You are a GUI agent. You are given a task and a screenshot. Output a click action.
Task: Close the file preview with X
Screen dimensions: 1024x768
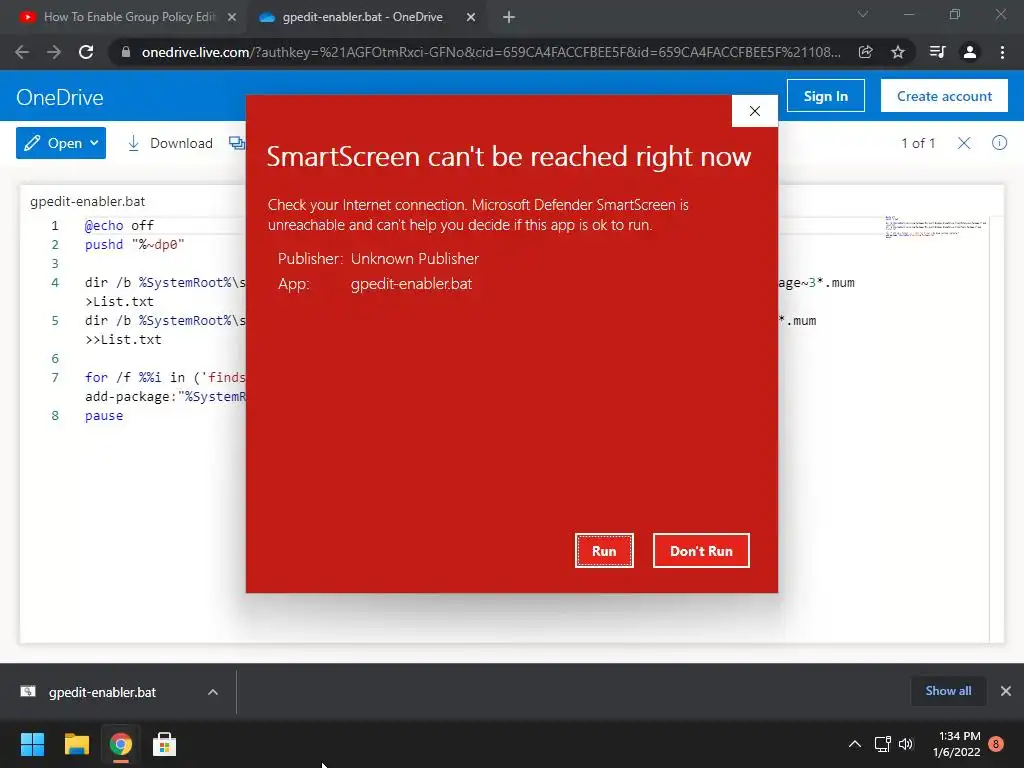click(964, 143)
